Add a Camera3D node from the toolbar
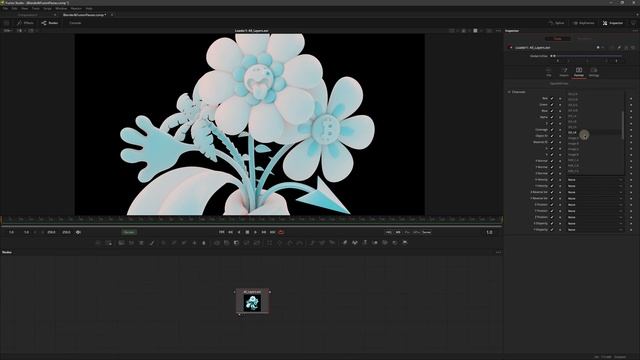 pos(385,243)
